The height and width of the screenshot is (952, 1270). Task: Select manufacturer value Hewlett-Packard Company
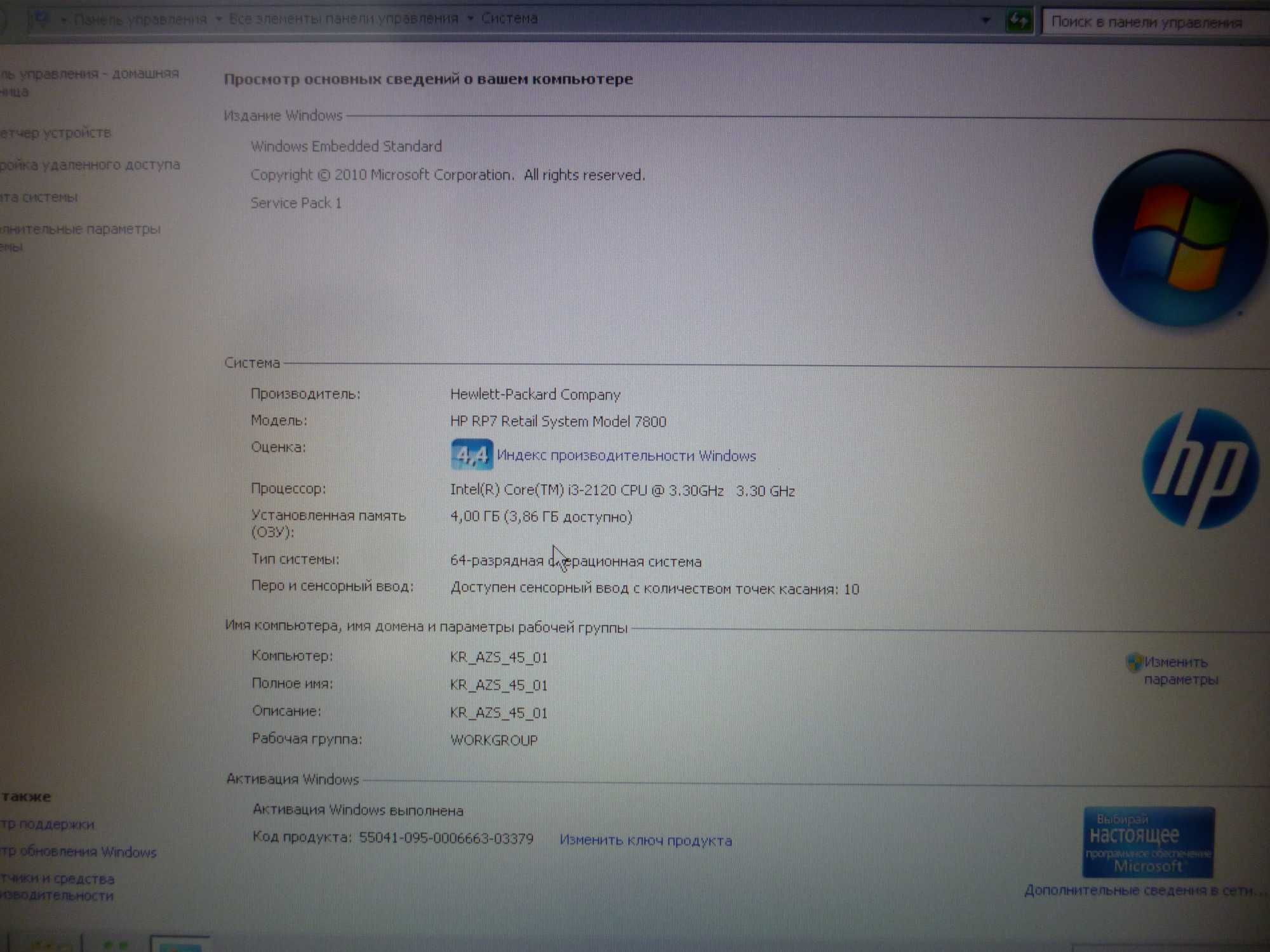(x=535, y=395)
